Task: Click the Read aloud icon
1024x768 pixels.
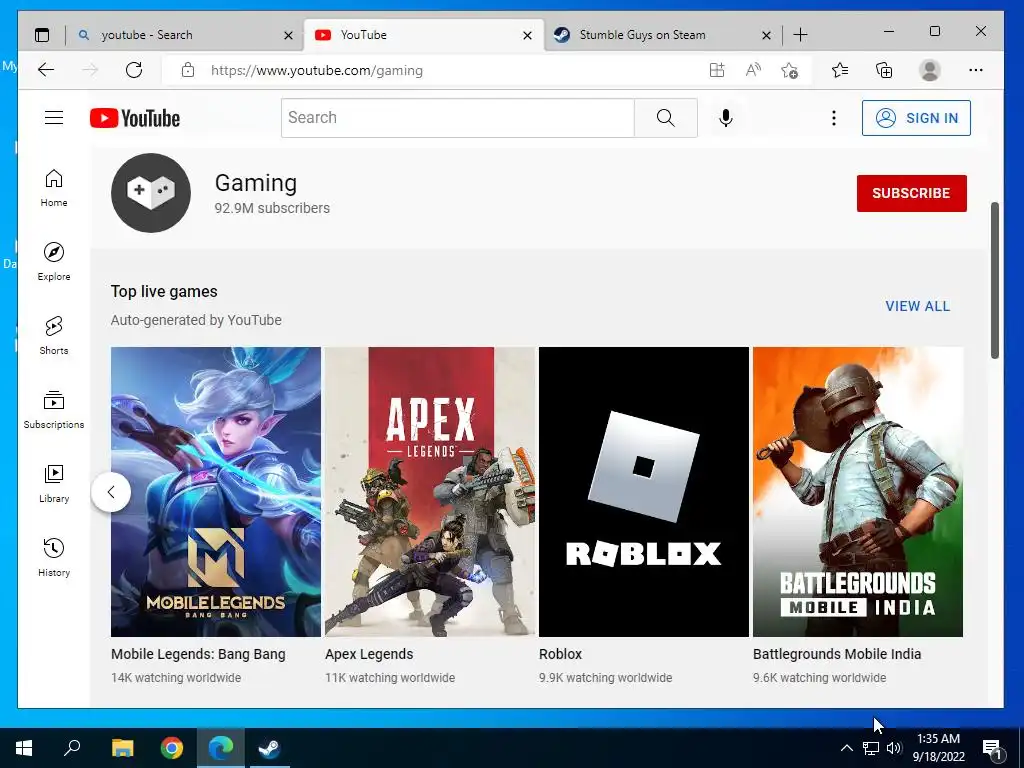Action: [753, 70]
